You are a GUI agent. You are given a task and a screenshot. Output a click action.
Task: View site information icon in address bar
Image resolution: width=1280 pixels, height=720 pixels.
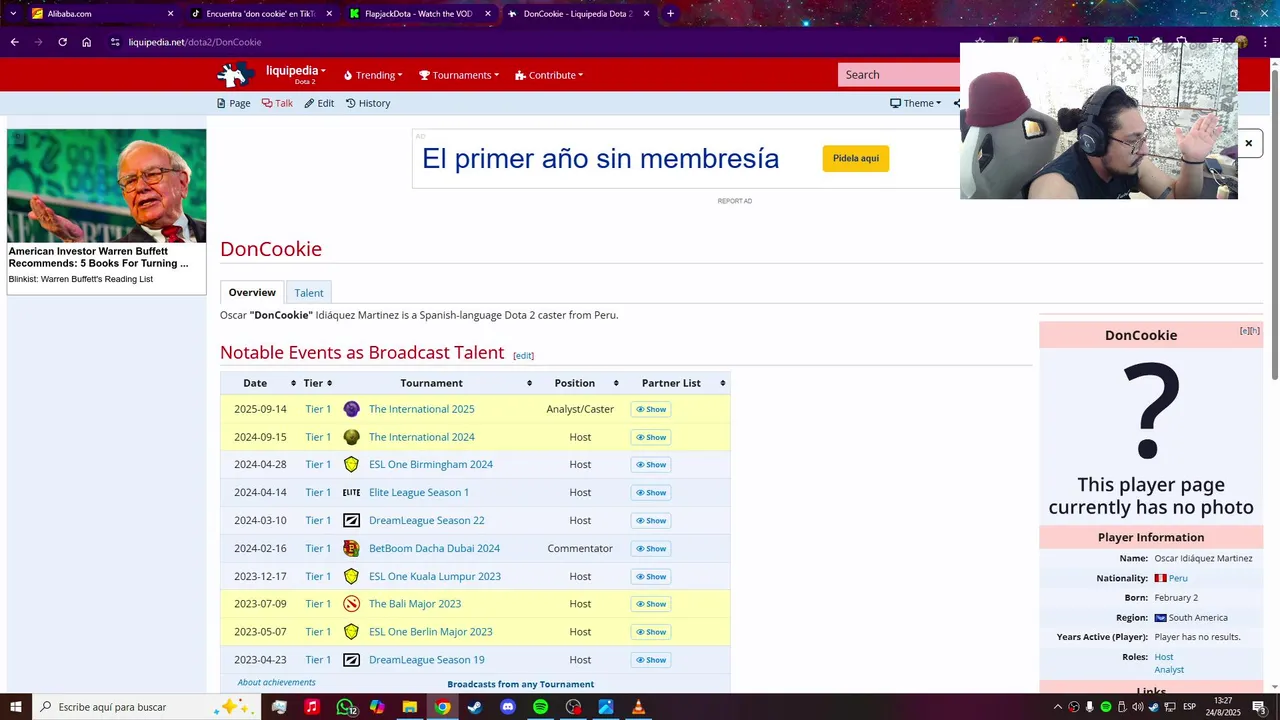tap(115, 42)
